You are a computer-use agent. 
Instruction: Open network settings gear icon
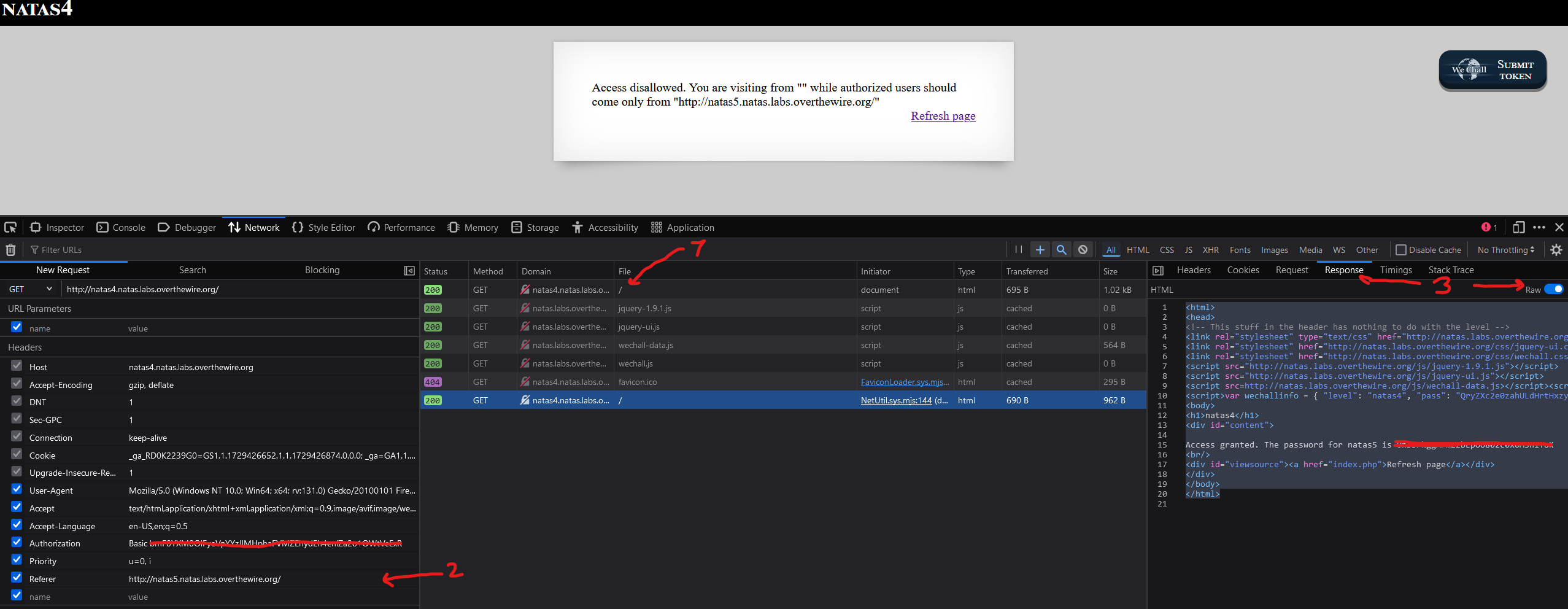click(1556, 250)
